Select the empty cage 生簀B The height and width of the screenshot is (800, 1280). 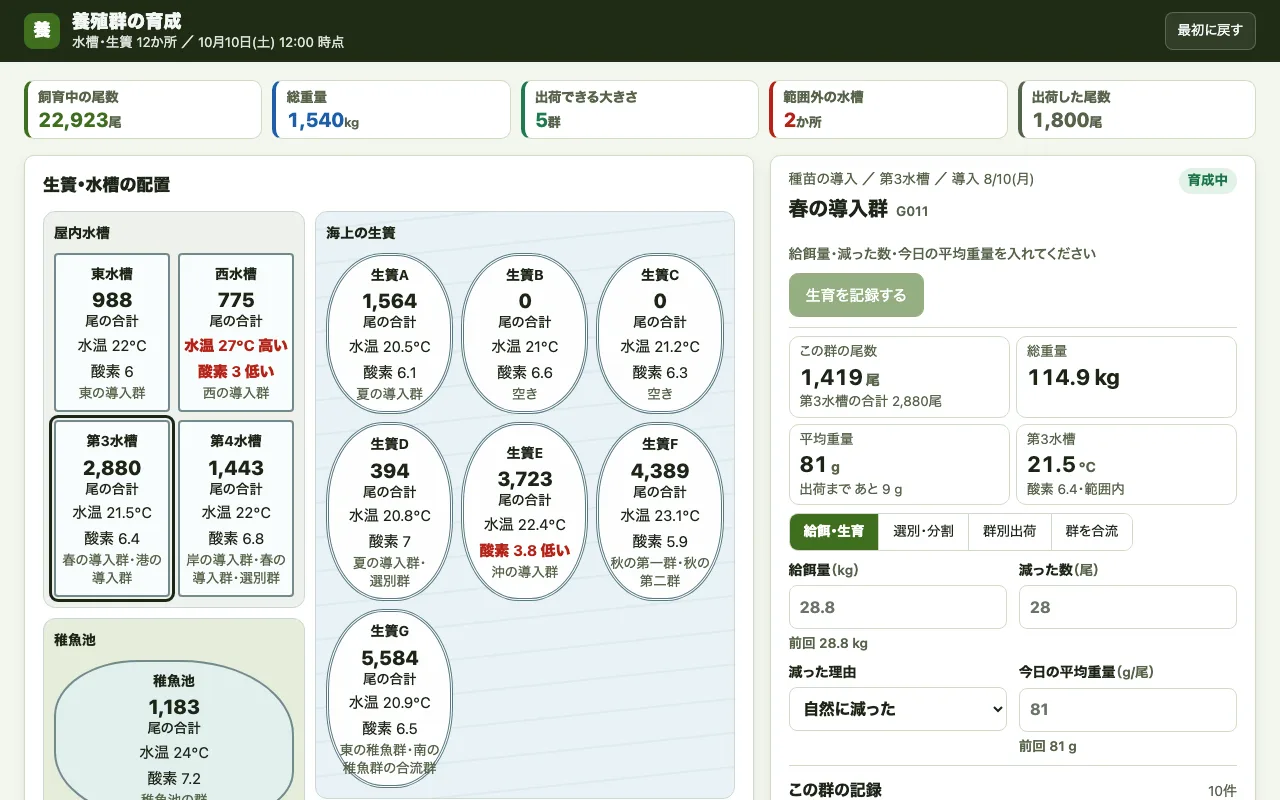525,333
